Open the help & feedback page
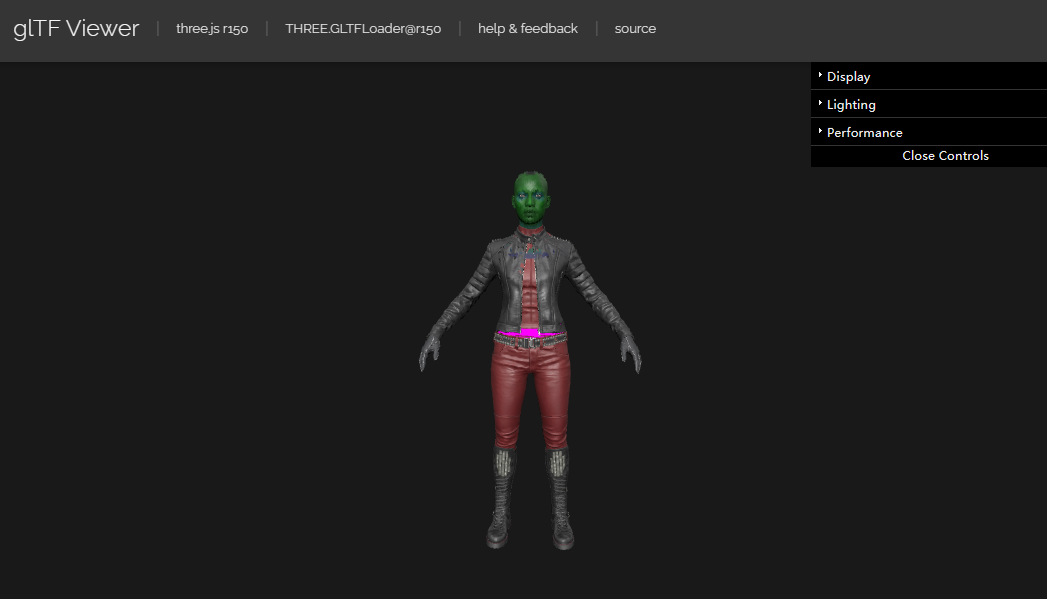This screenshot has width=1047, height=599. (528, 29)
